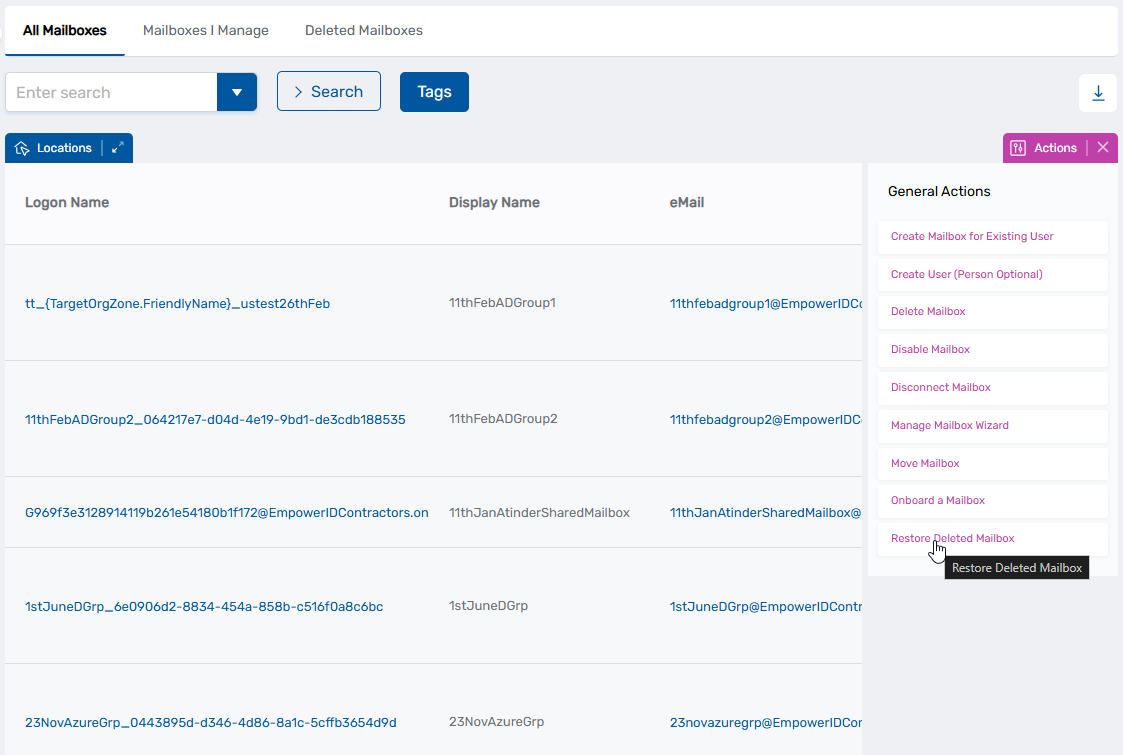Select Delete Mailbox action

(928, 311)
